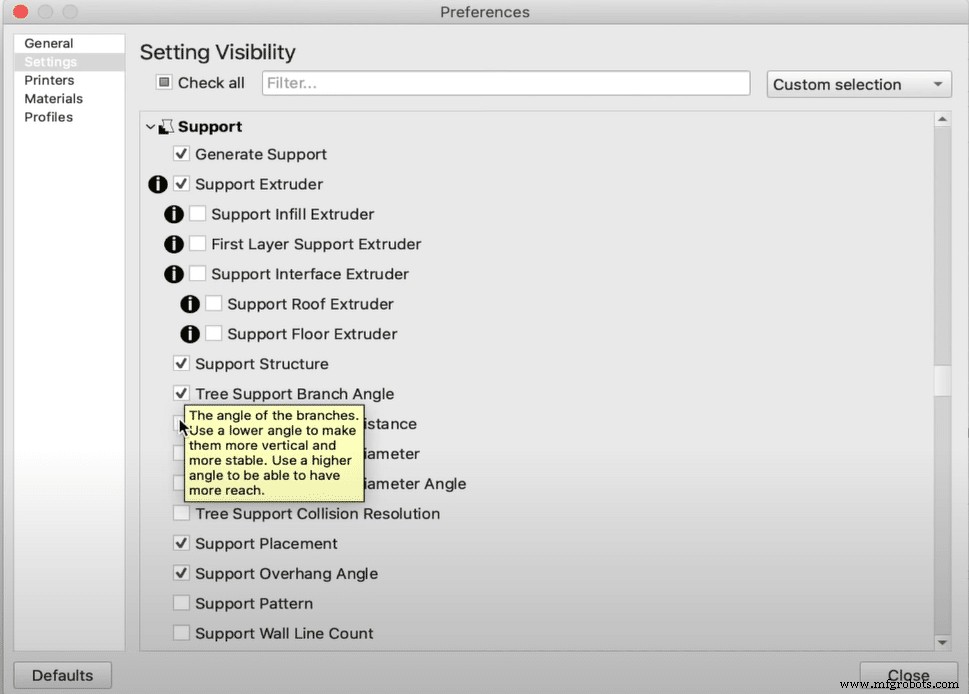Click info icon beside First Layer Support Extruder
The width and height of the screenshot is (969, 694).
[173, 245]
